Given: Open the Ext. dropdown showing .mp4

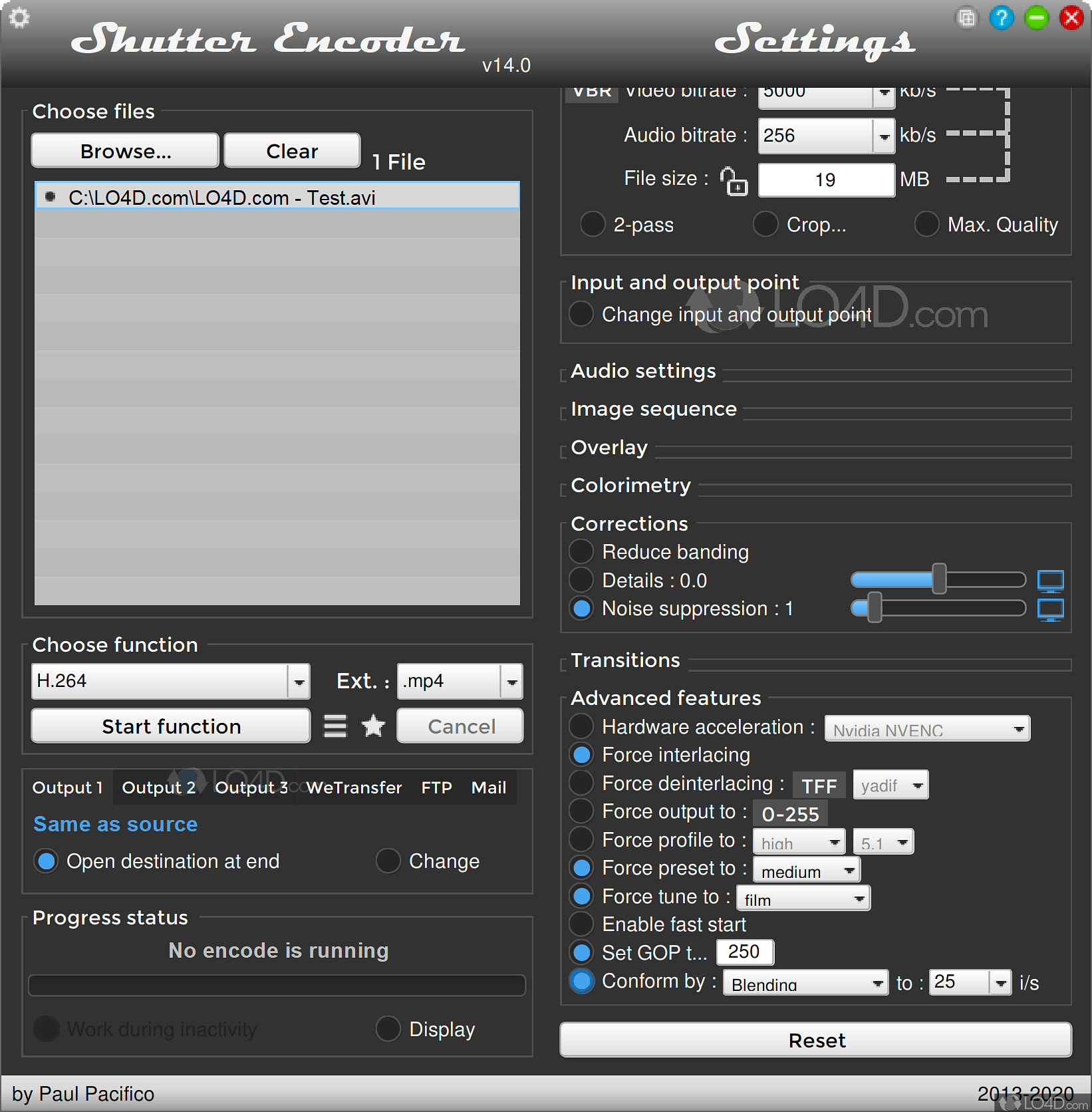Looking at the screenshot, I should (460, 681).
